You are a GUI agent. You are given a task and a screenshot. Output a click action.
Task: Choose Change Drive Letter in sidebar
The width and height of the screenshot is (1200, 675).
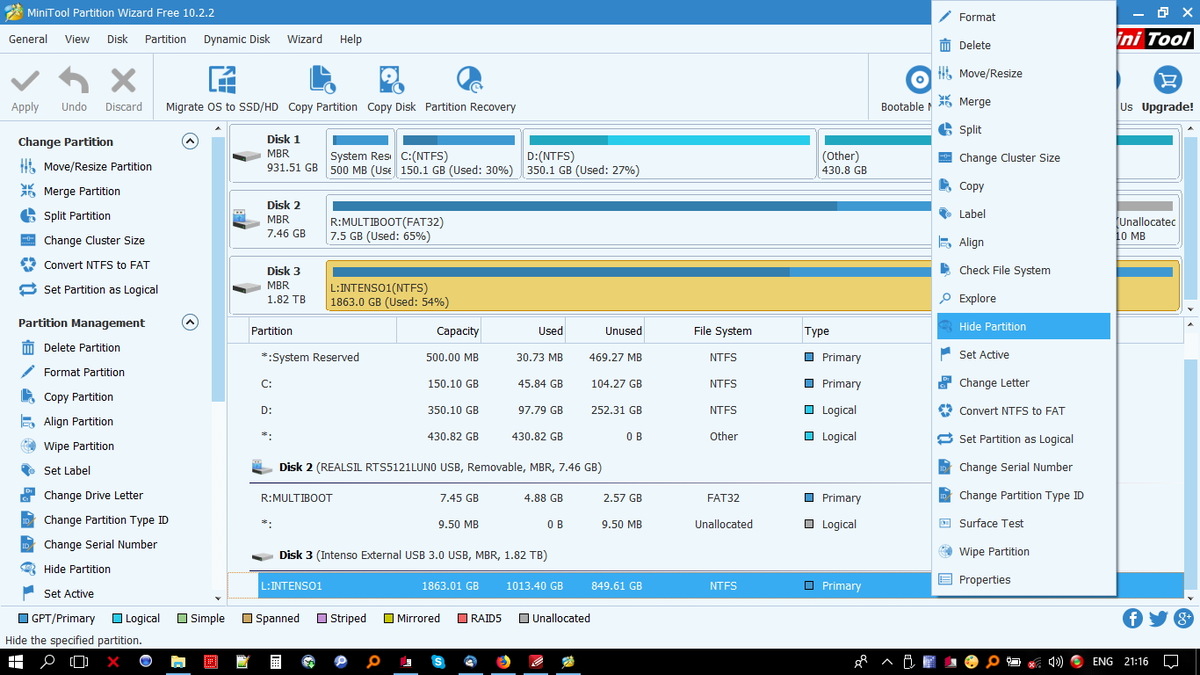click(93, 496)
